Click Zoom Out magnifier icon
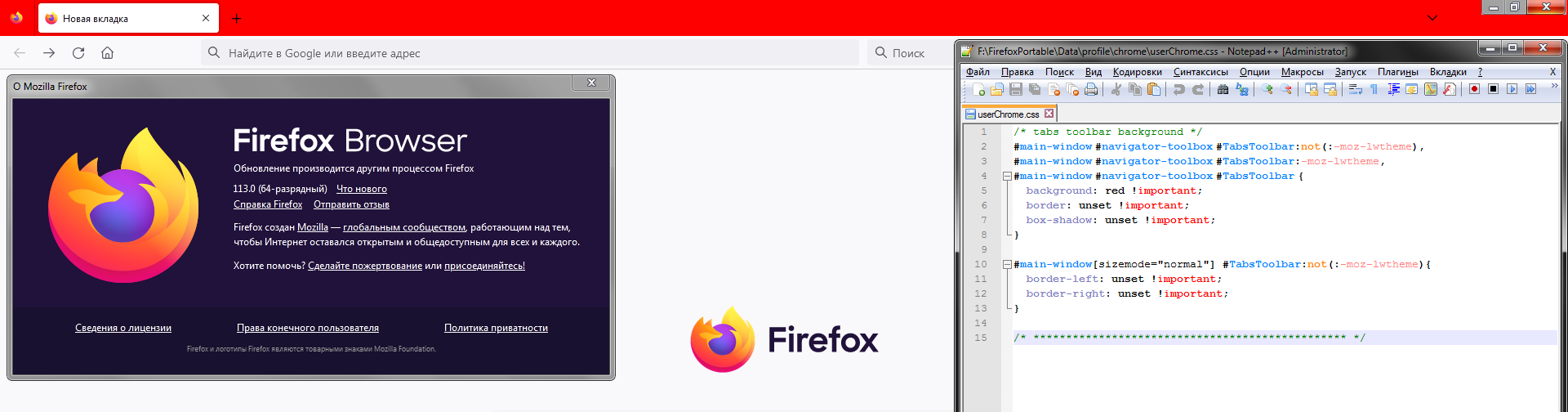The width and height of the screenshot is (1568, 412). pyautogui.click(x=1286, y=89)
